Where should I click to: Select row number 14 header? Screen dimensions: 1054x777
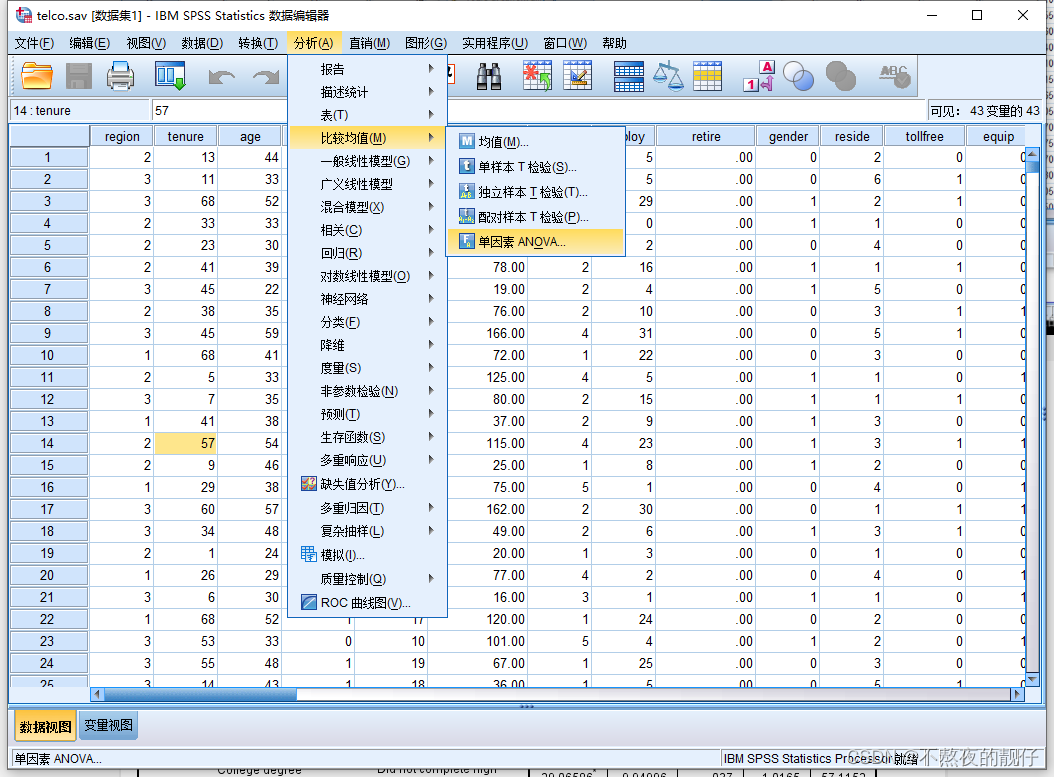tap(48, 444)
